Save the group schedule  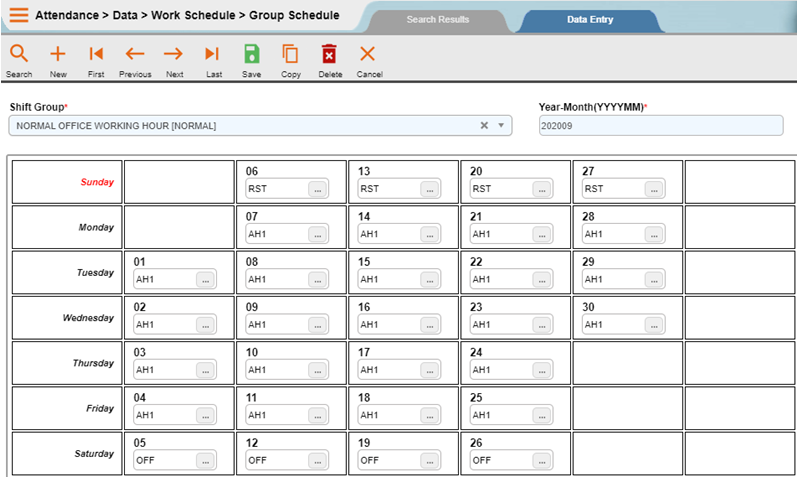252,55
